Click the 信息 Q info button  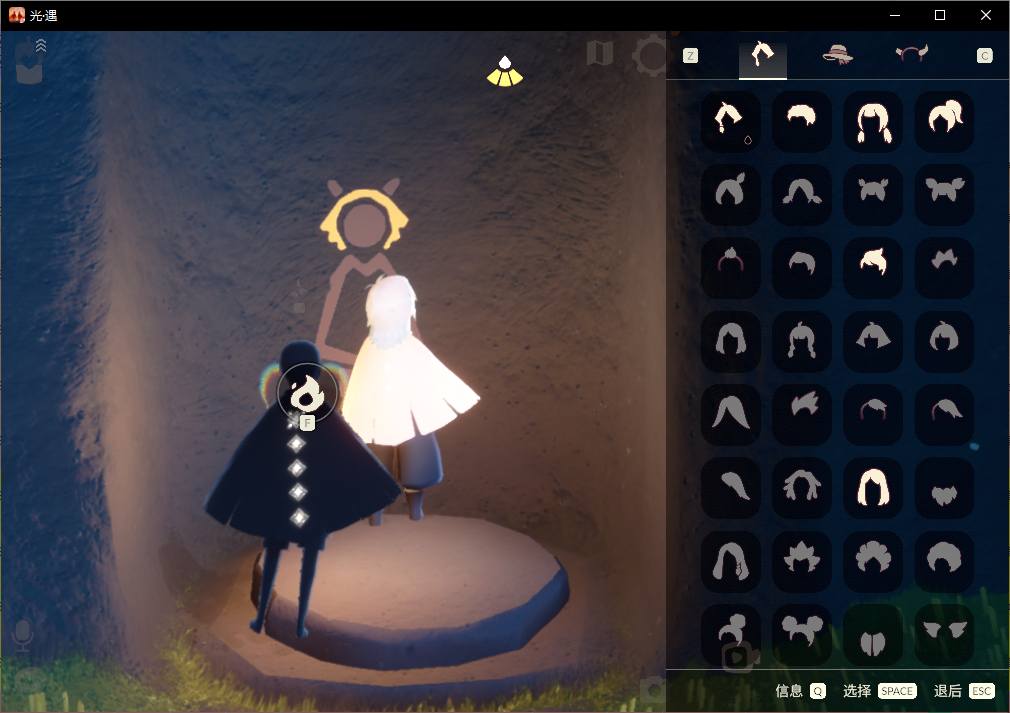coord(800,691)
